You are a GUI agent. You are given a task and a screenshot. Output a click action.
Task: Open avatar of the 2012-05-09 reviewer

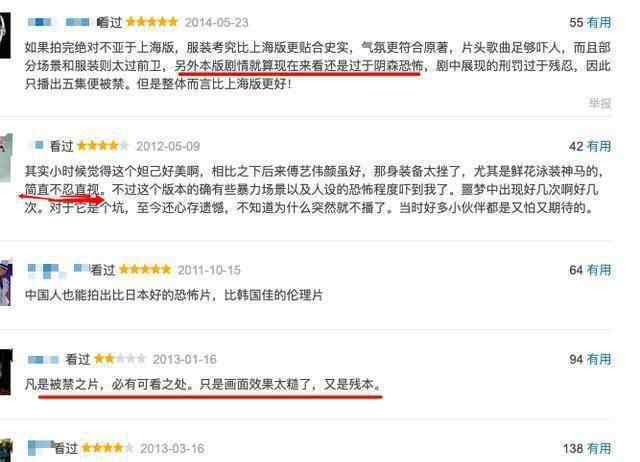pyautogui.click(x=6, y=158)
